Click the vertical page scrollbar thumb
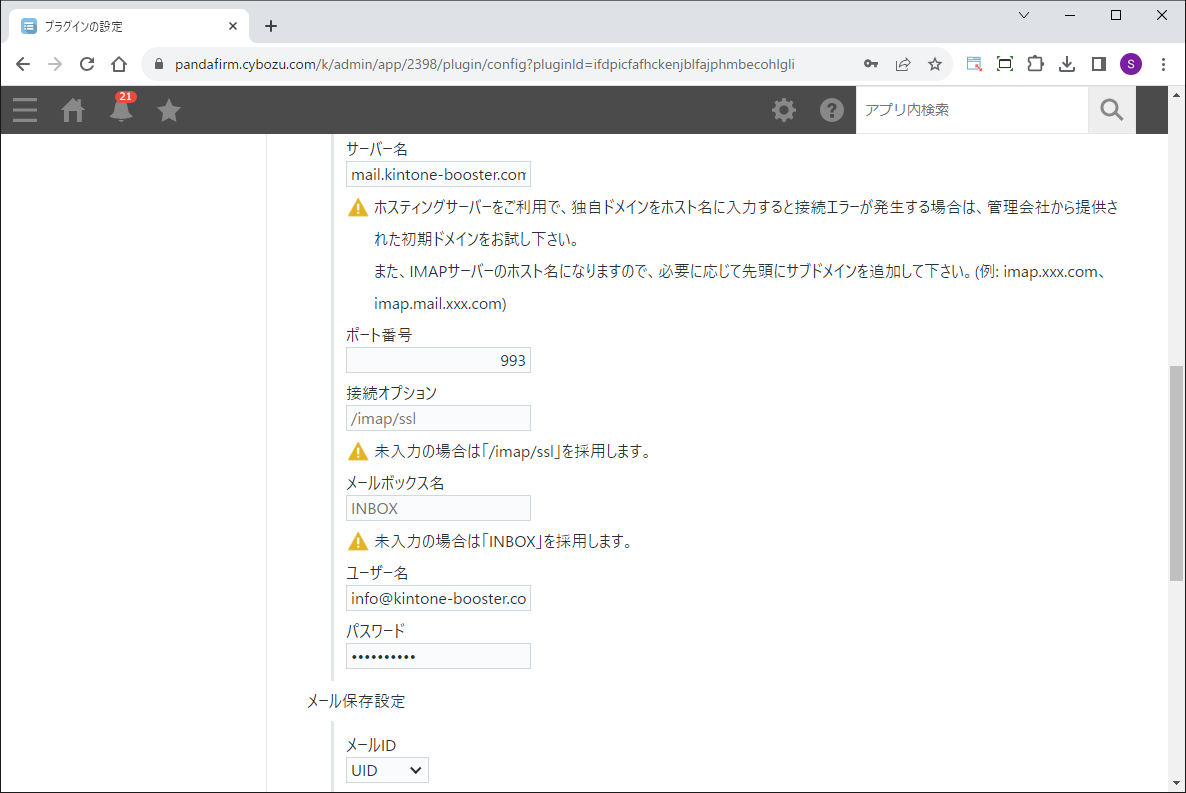1186x793 pixels. (1176, 472)
